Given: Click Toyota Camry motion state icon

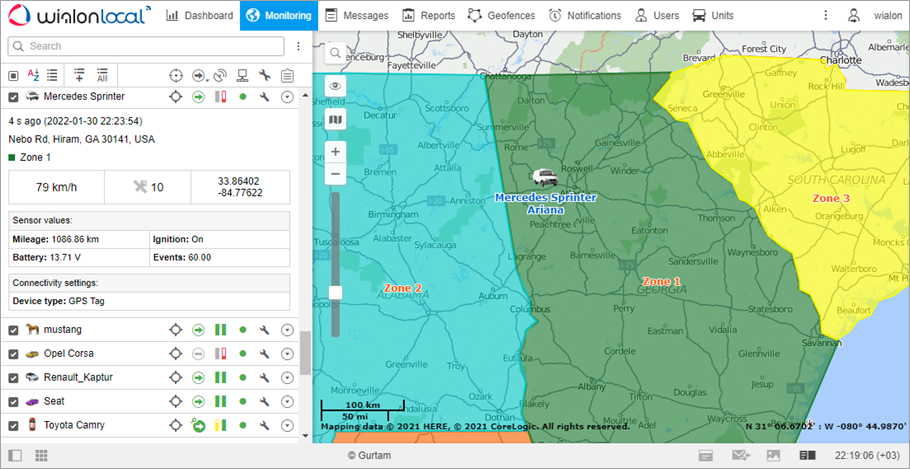Looking at the screenshot, I should click(x=198, y=426).
